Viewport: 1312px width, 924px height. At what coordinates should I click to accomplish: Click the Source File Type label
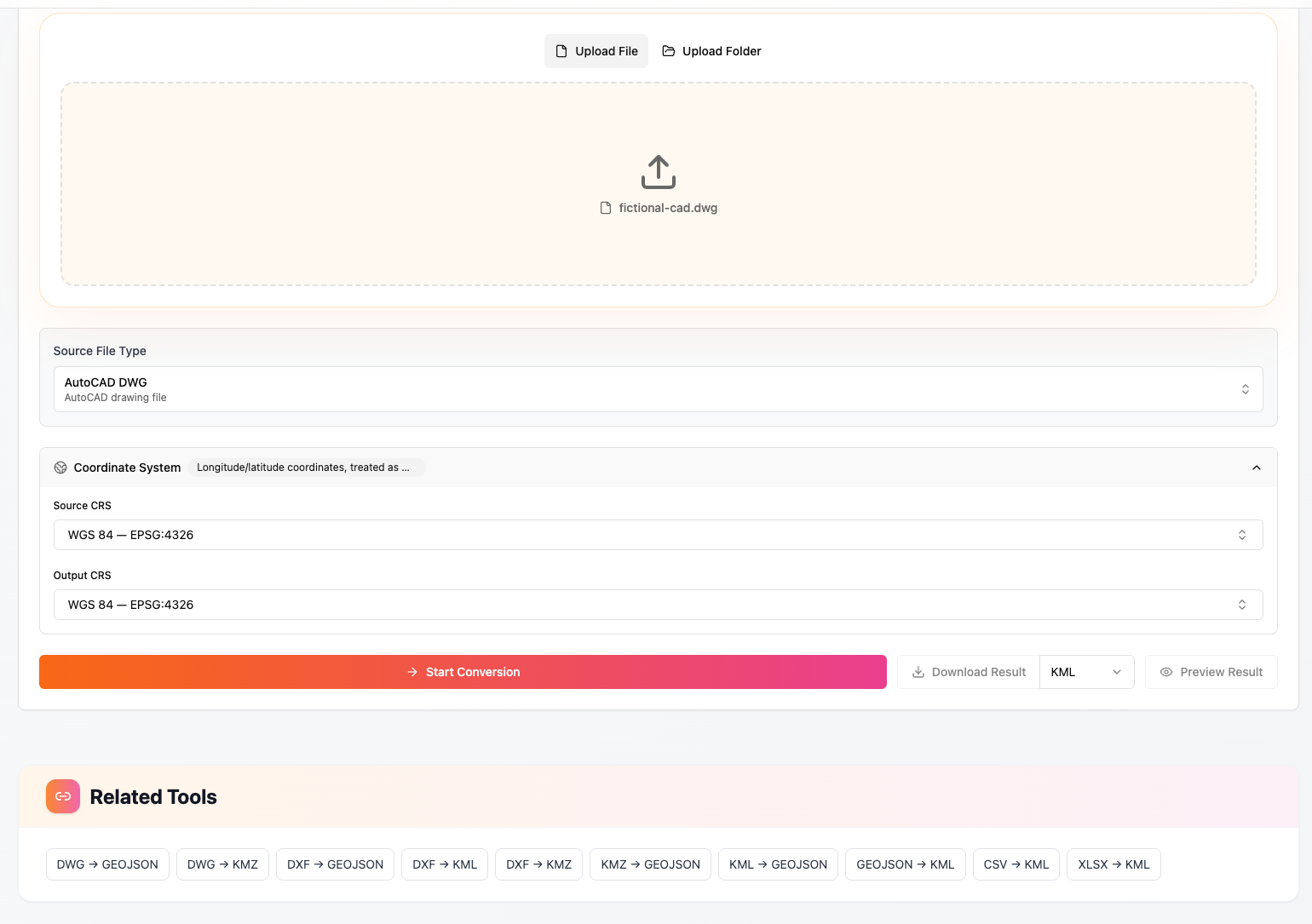pos(100,351)
